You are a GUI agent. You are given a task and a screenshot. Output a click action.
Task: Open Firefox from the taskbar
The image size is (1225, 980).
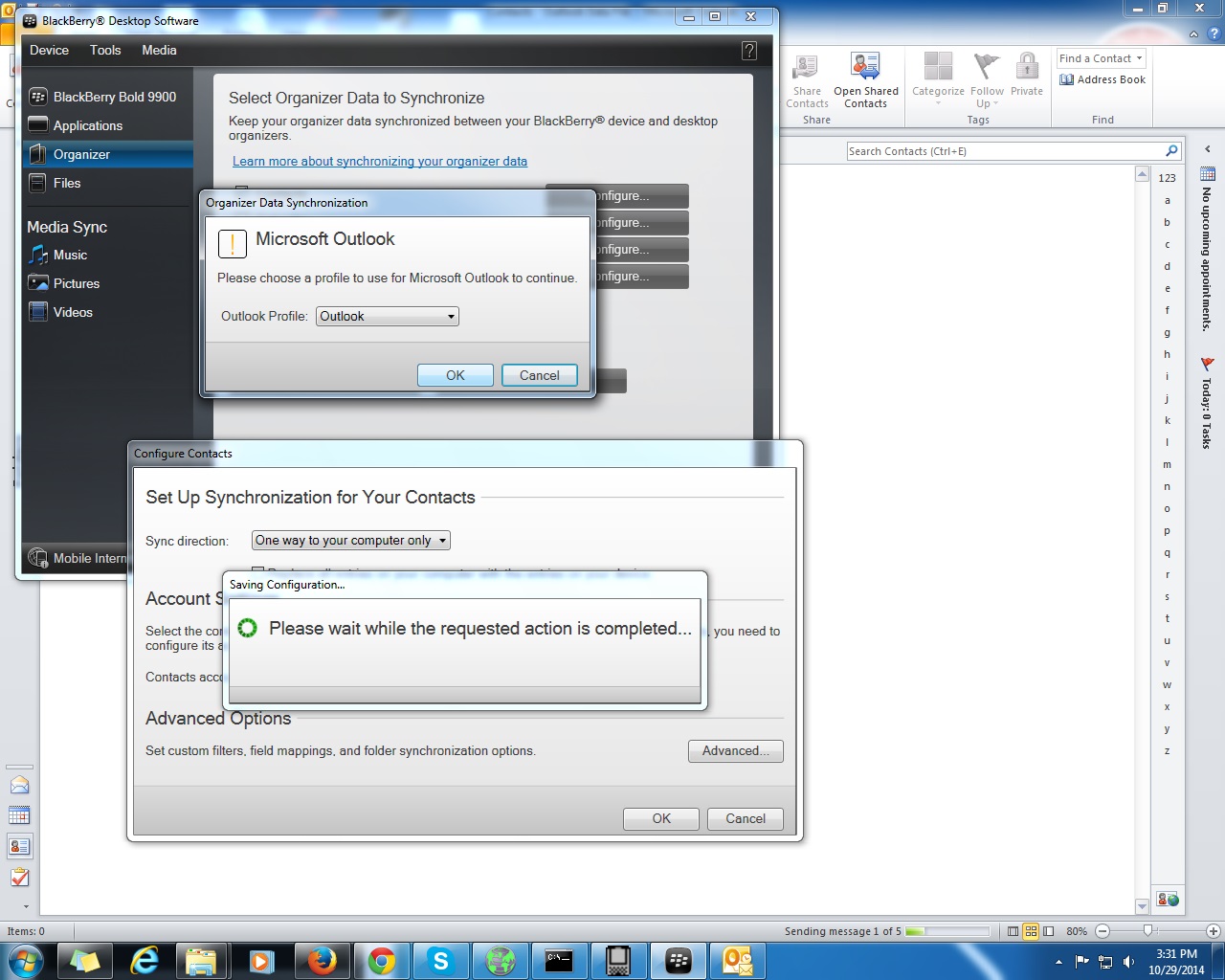(x=323, y=961)
